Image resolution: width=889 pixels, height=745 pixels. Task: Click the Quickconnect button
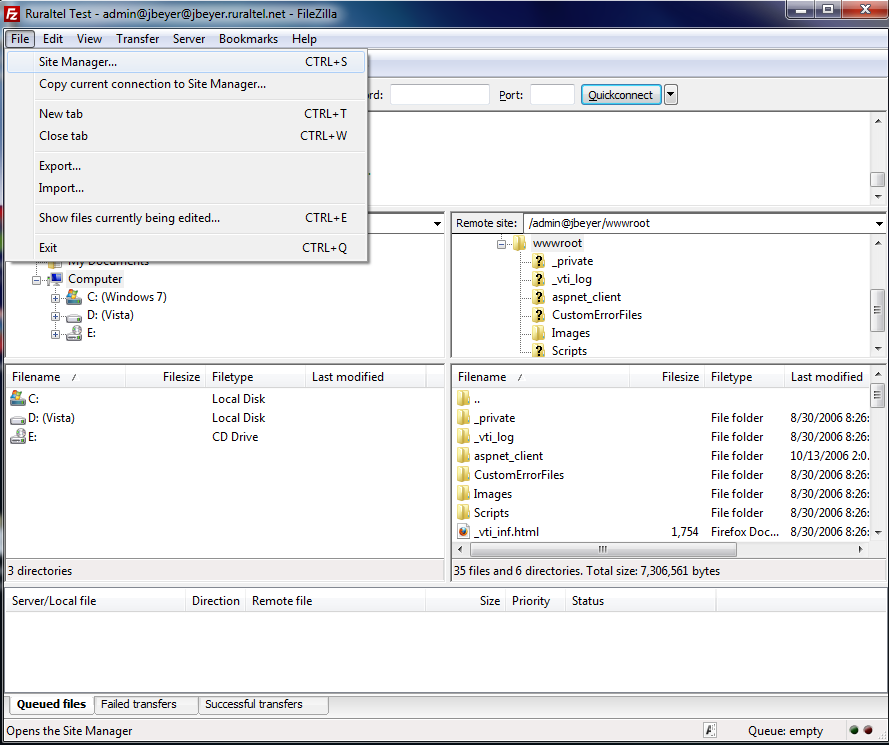click(620, 95)
